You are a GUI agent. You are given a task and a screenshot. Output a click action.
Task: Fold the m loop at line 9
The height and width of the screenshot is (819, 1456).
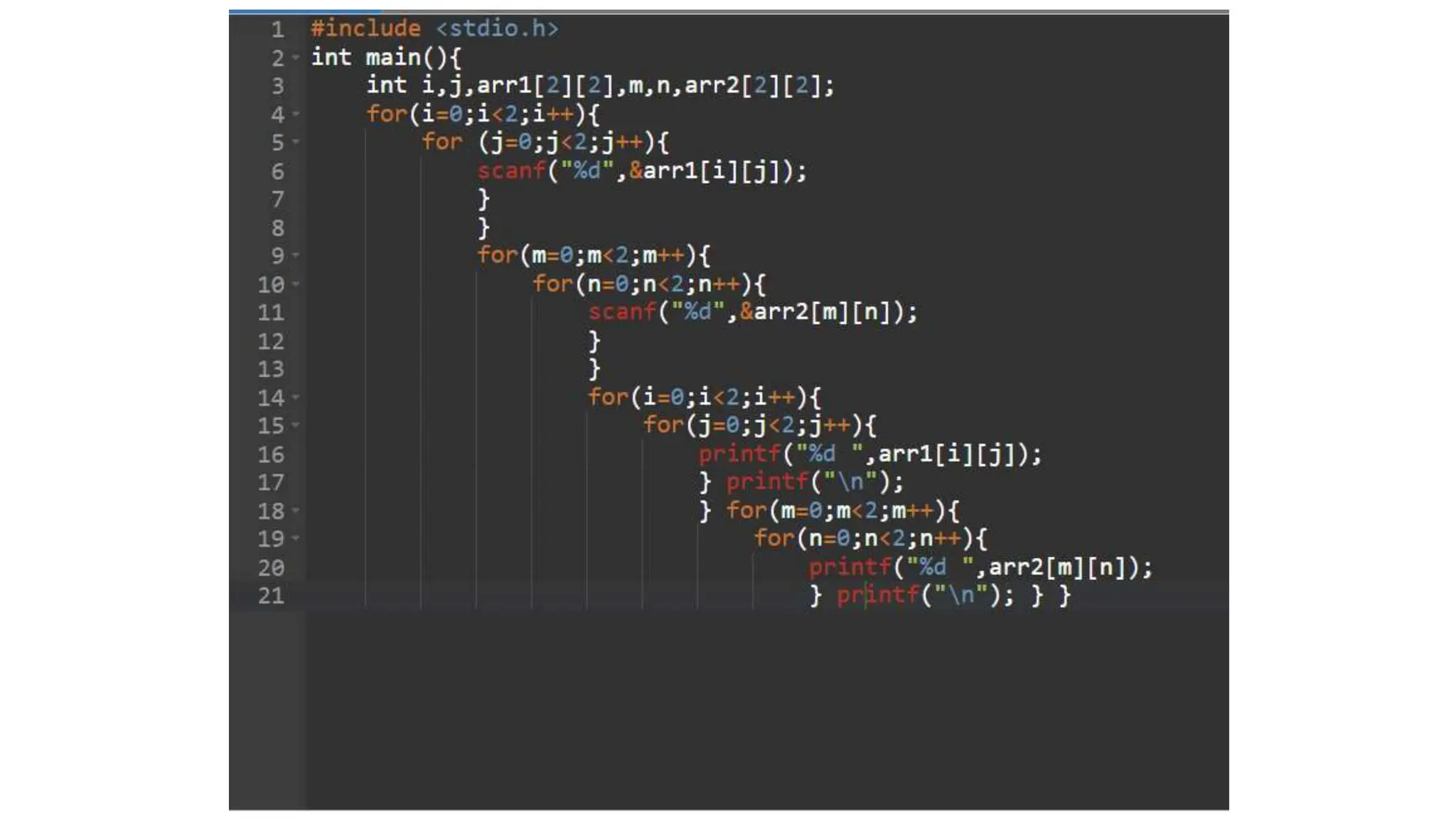tap(296, 255)
